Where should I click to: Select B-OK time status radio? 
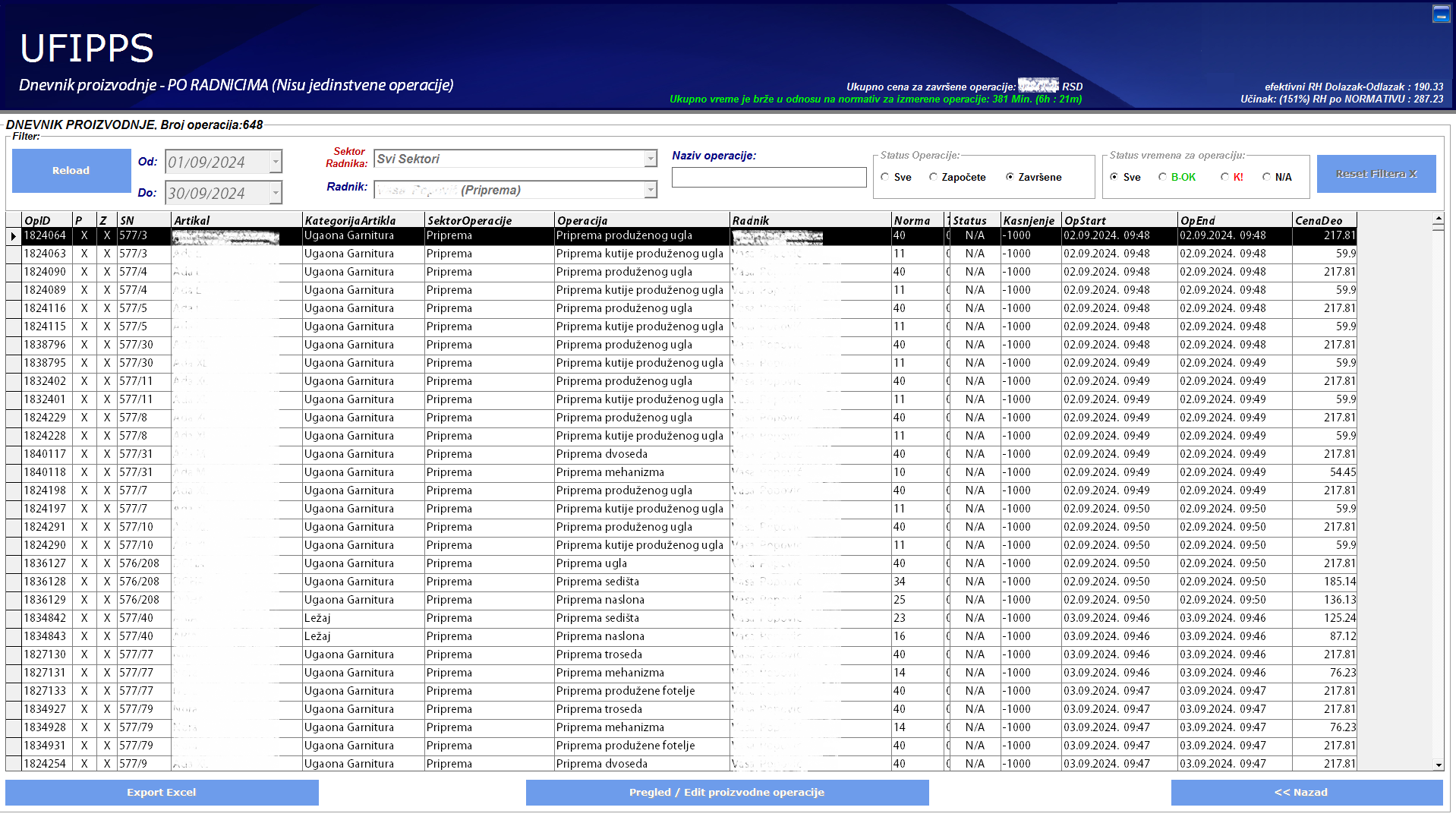(x=1163, y=177)
